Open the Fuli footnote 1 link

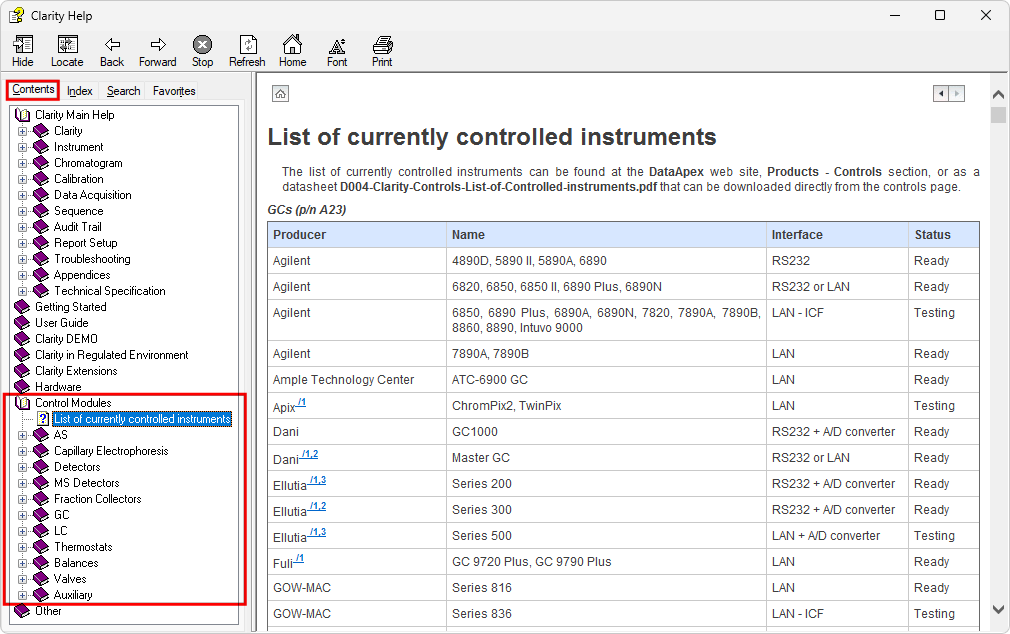299,559
